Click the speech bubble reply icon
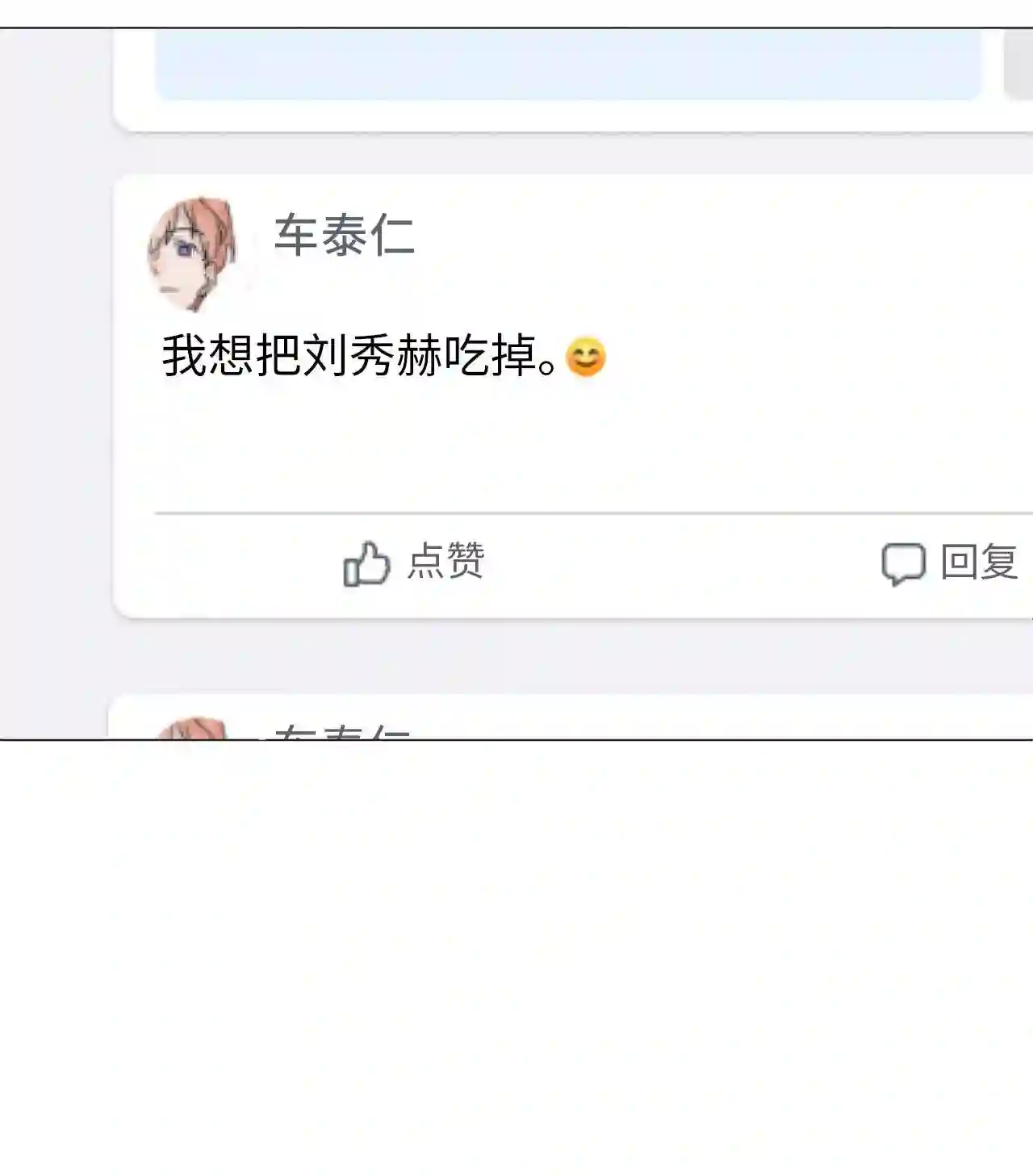Viewport: 1033px width, 1176px height. tap(903, 563)
